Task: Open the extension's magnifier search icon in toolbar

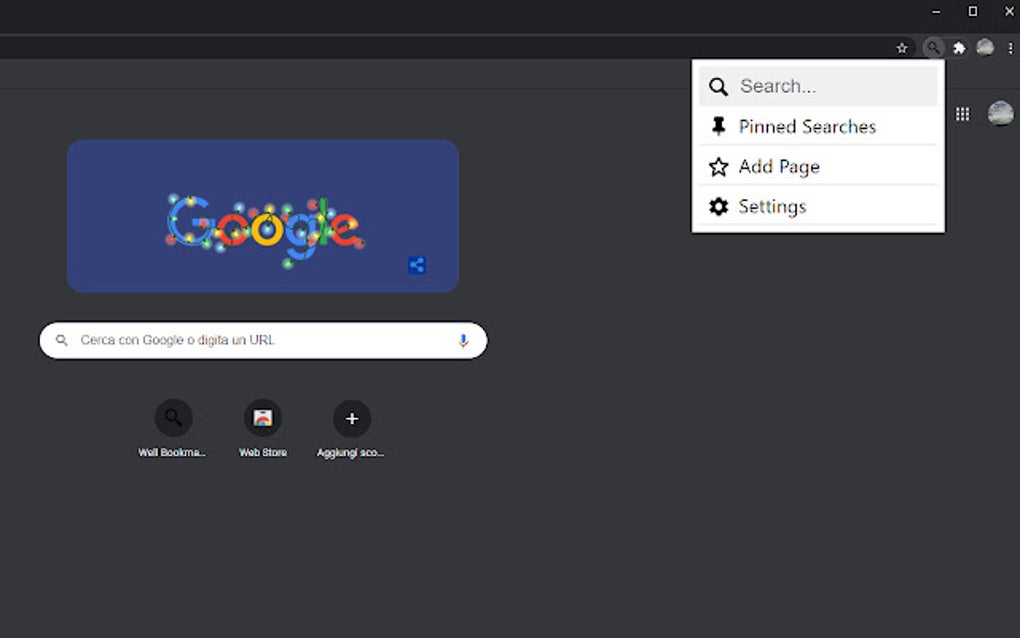Action: tap(932, 47)
